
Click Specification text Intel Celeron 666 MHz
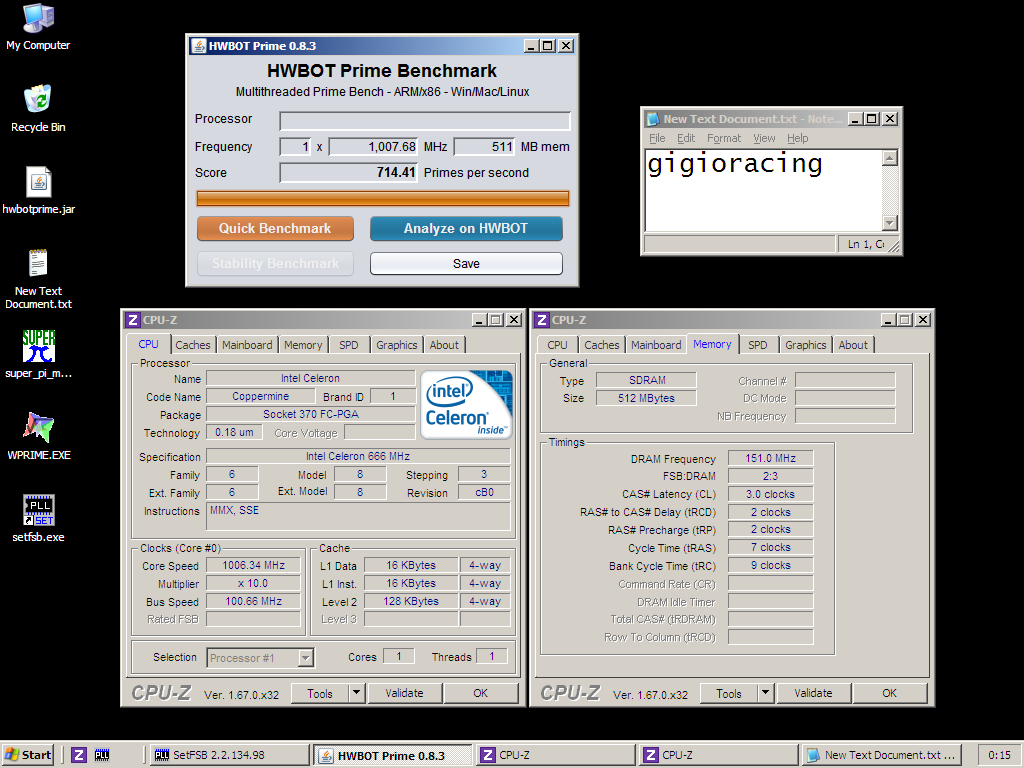358,456
